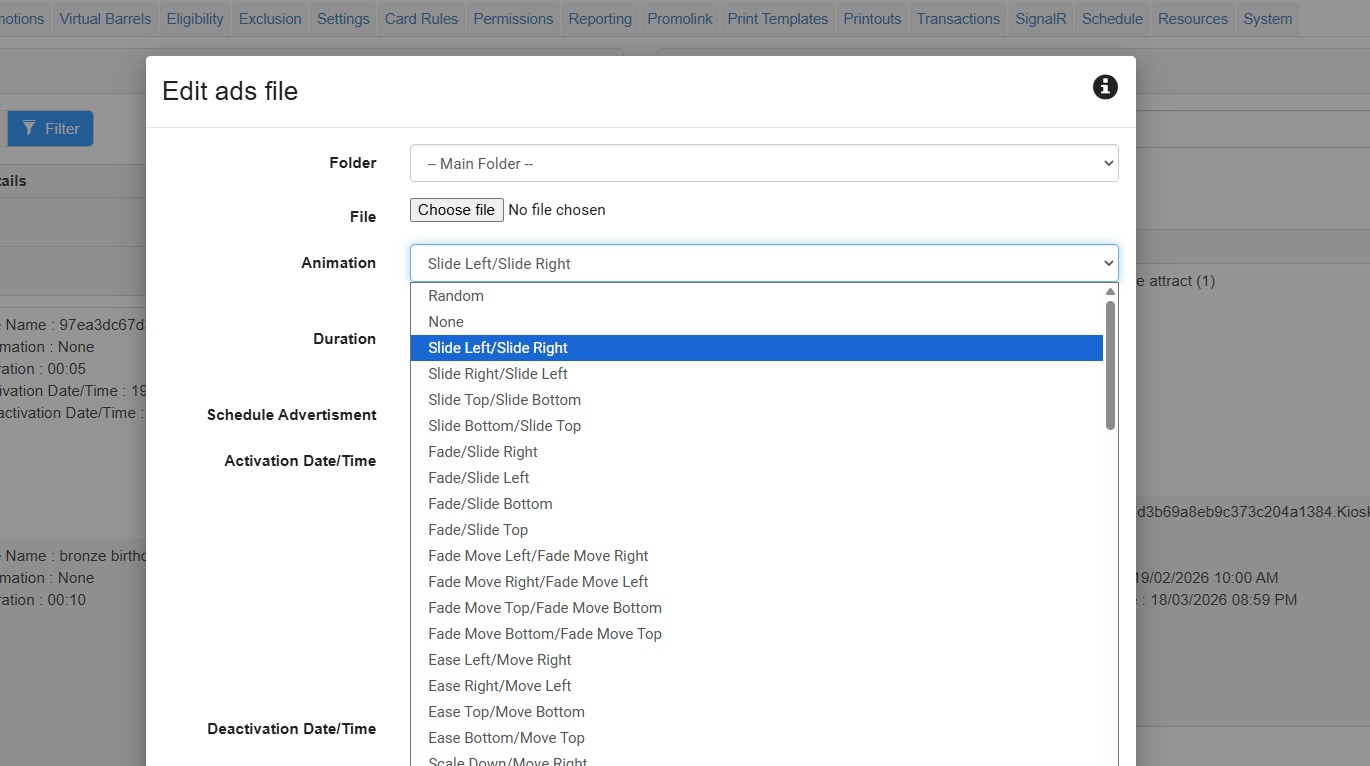Image resolution: width=1370 pixels, height=766 pixels.
Task: Select None animation option
Action: [446, 322]
